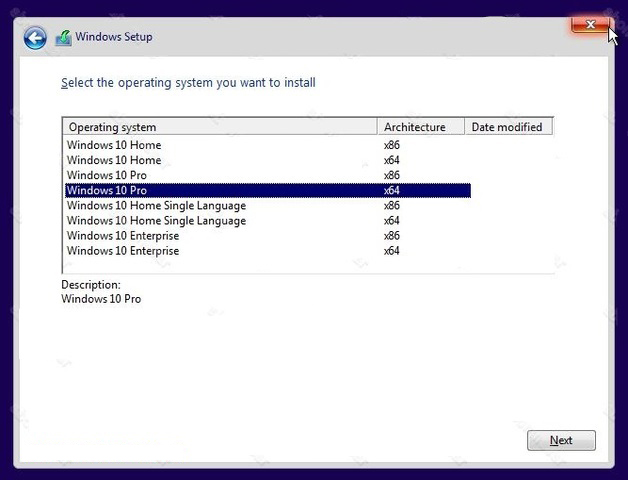The image size is (628, 480).
Task: Select Windows 10 Home Single Language x86
Action: tap(268, 206)
